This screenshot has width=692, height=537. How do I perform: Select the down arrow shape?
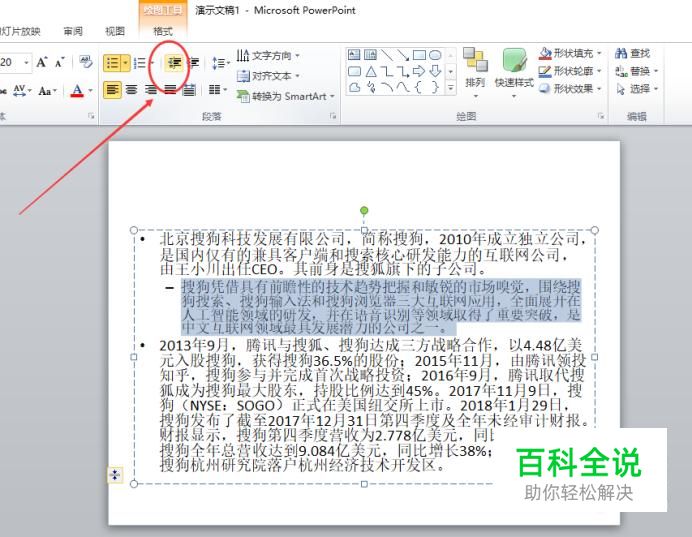tap(435, 71)
